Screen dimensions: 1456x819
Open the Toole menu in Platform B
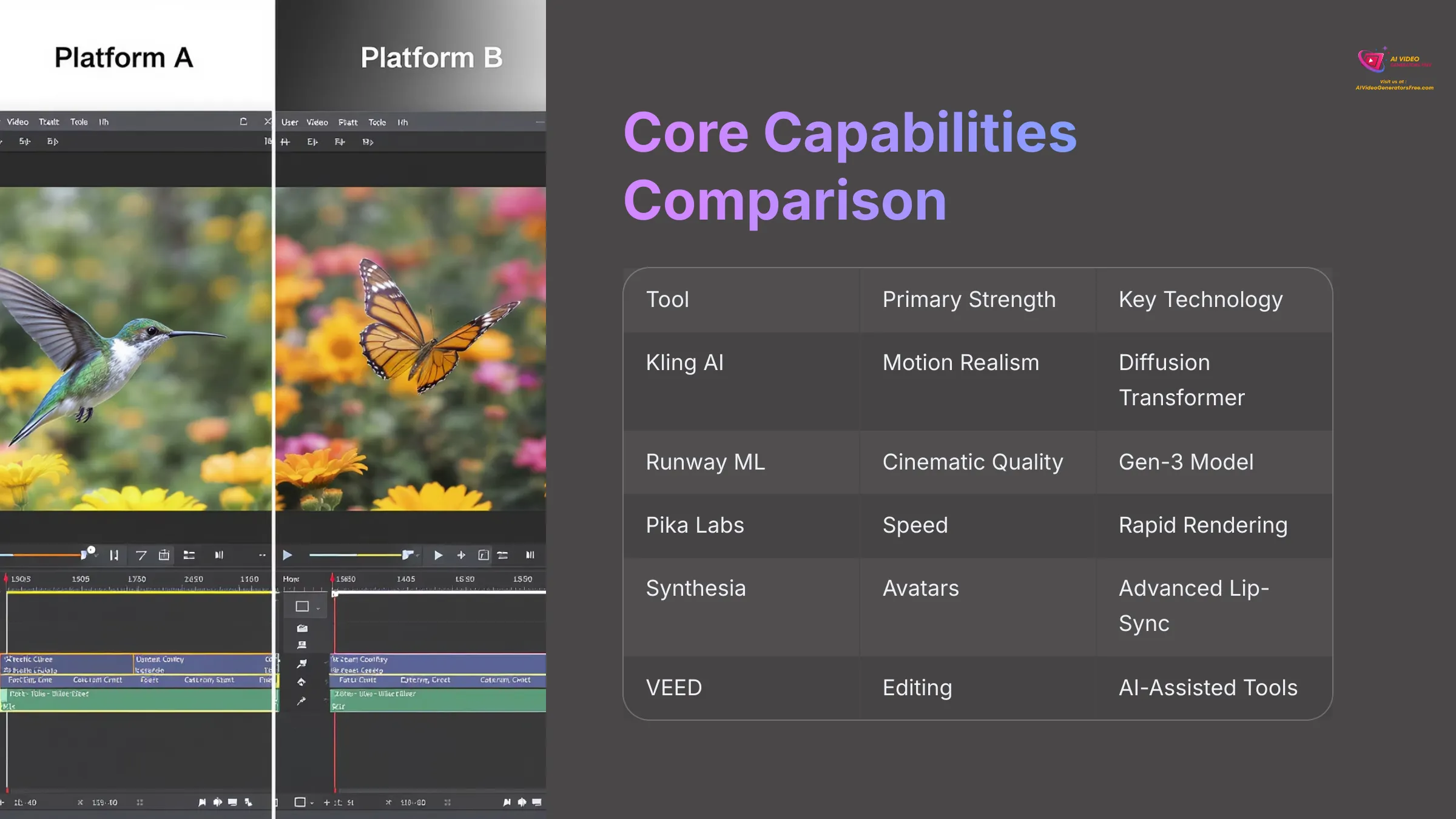point(377,123)
